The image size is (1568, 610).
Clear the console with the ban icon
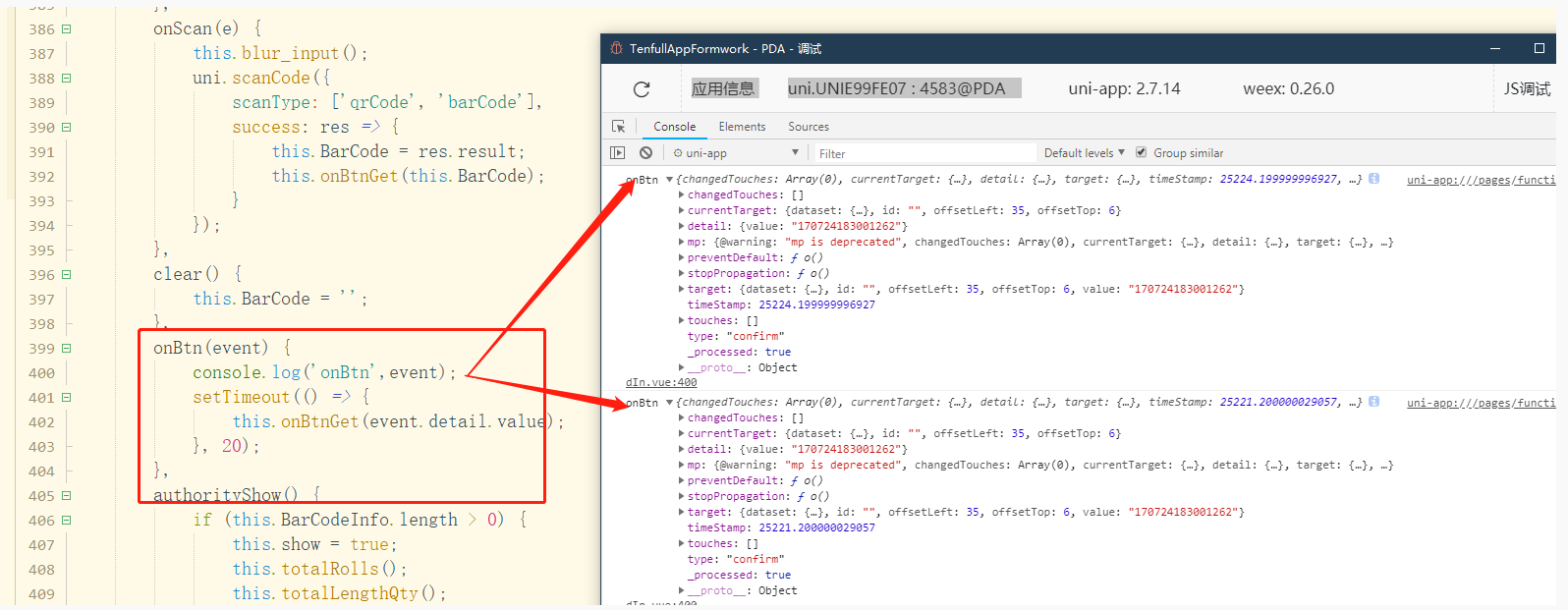pos(645,153)
